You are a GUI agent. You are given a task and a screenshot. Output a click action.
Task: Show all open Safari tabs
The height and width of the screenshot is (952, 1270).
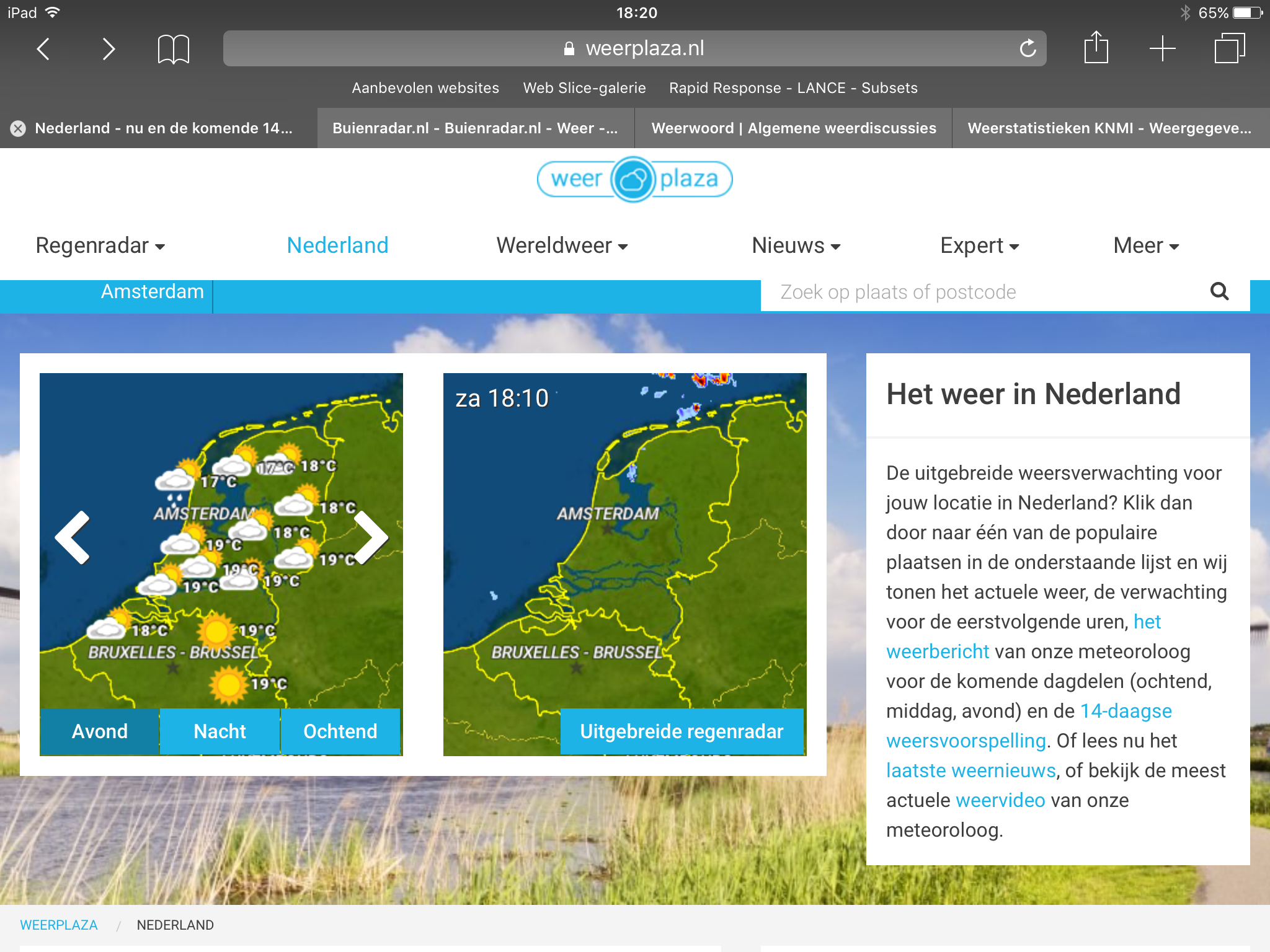click(x=1229, y=48)
